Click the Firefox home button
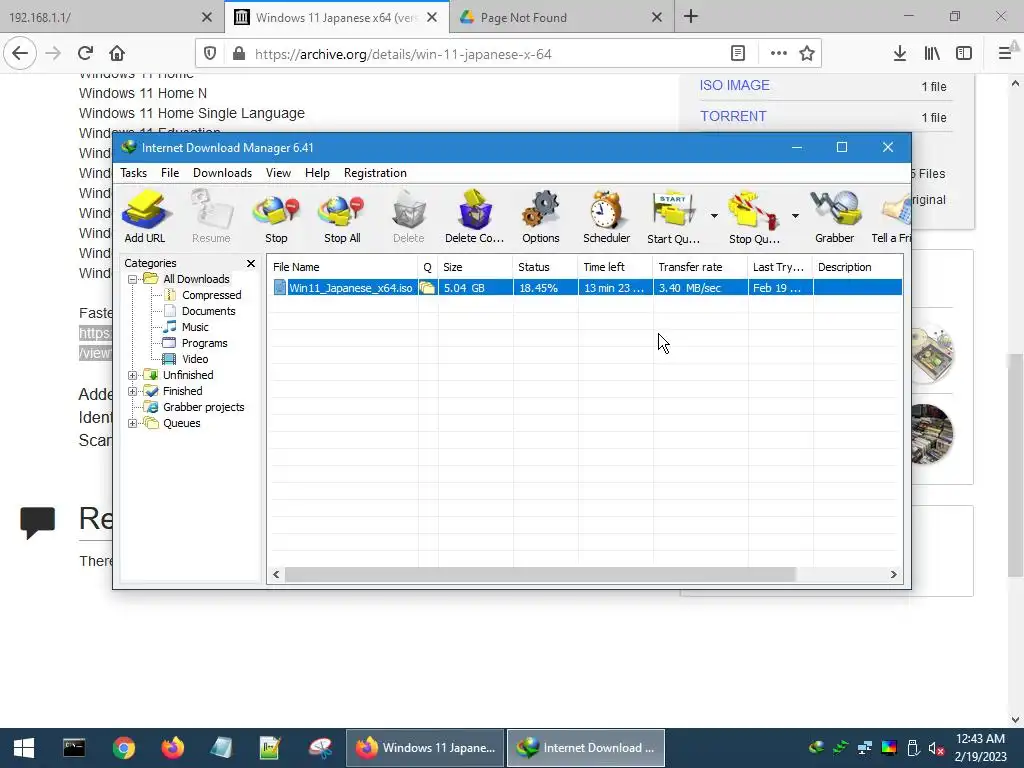Image resolution: width=1024 pixels, height=768 pixels. point(117,53)
